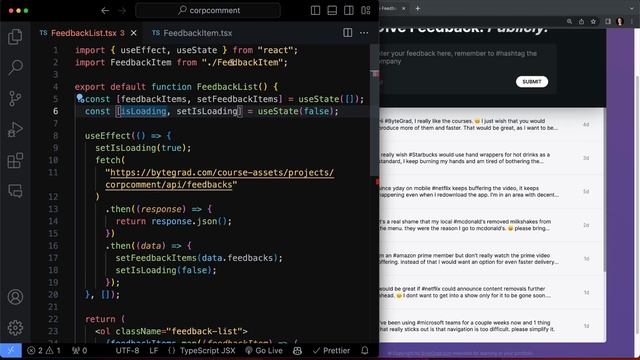Open the Search view in activity bar
The image size is (640, 360).
[x=15, y=67]
